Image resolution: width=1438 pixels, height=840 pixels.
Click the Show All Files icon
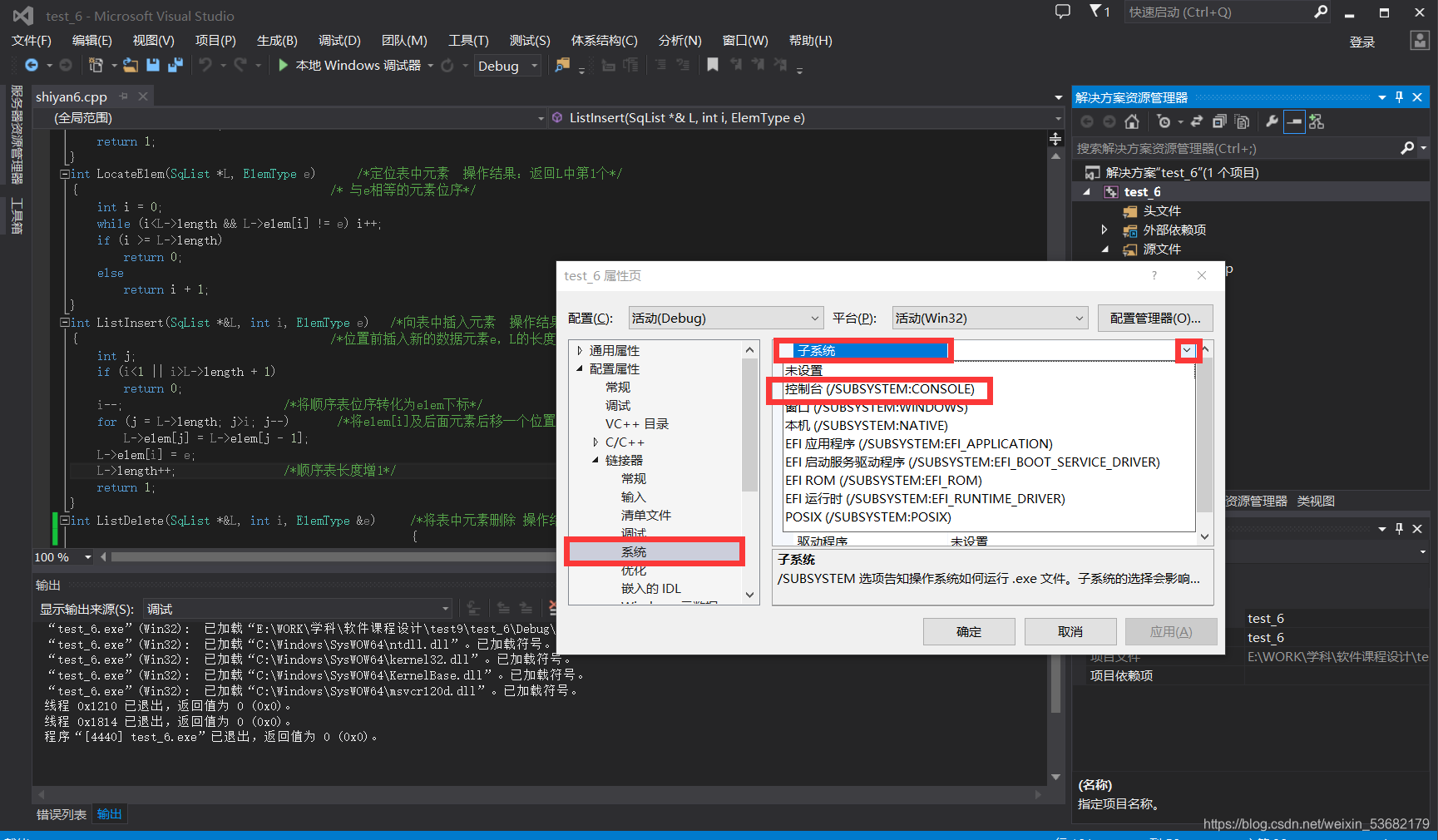point(1242,121)
